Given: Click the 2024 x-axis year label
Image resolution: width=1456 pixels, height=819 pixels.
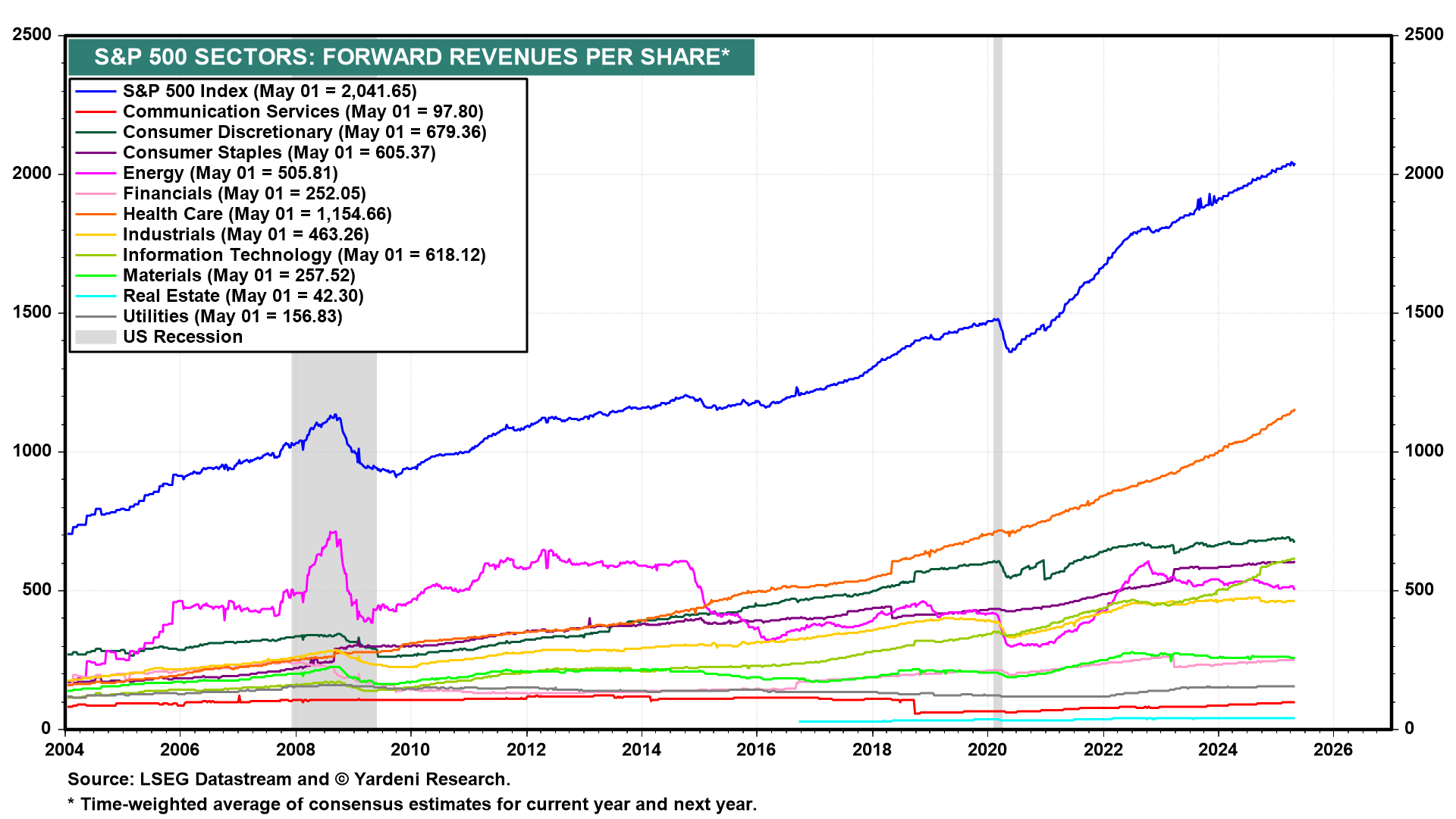Looking at the screenshot, I should [1217, 749].
